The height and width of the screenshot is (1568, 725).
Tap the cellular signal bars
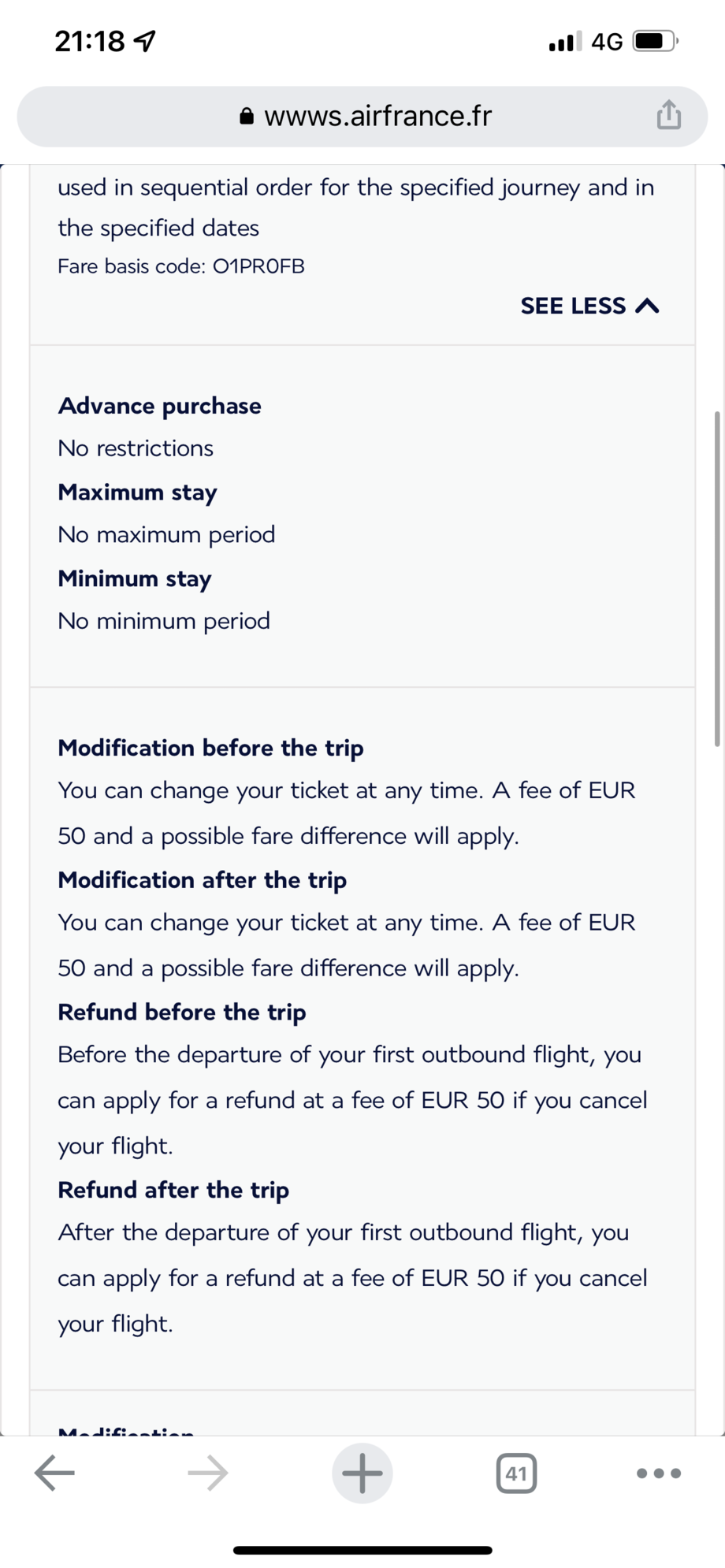click(565, 41)
